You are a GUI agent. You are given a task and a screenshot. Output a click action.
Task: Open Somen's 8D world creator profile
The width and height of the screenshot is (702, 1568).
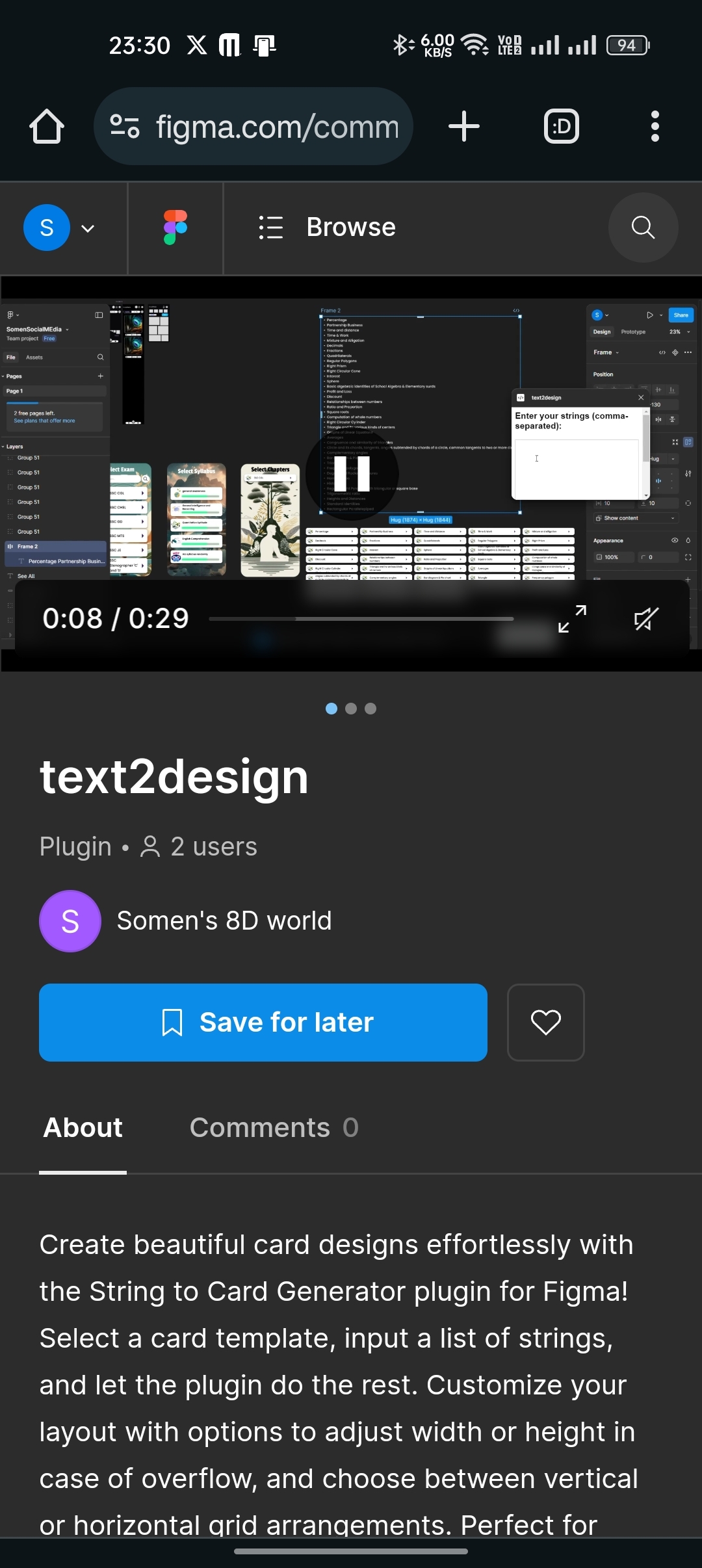click(224, 921)
